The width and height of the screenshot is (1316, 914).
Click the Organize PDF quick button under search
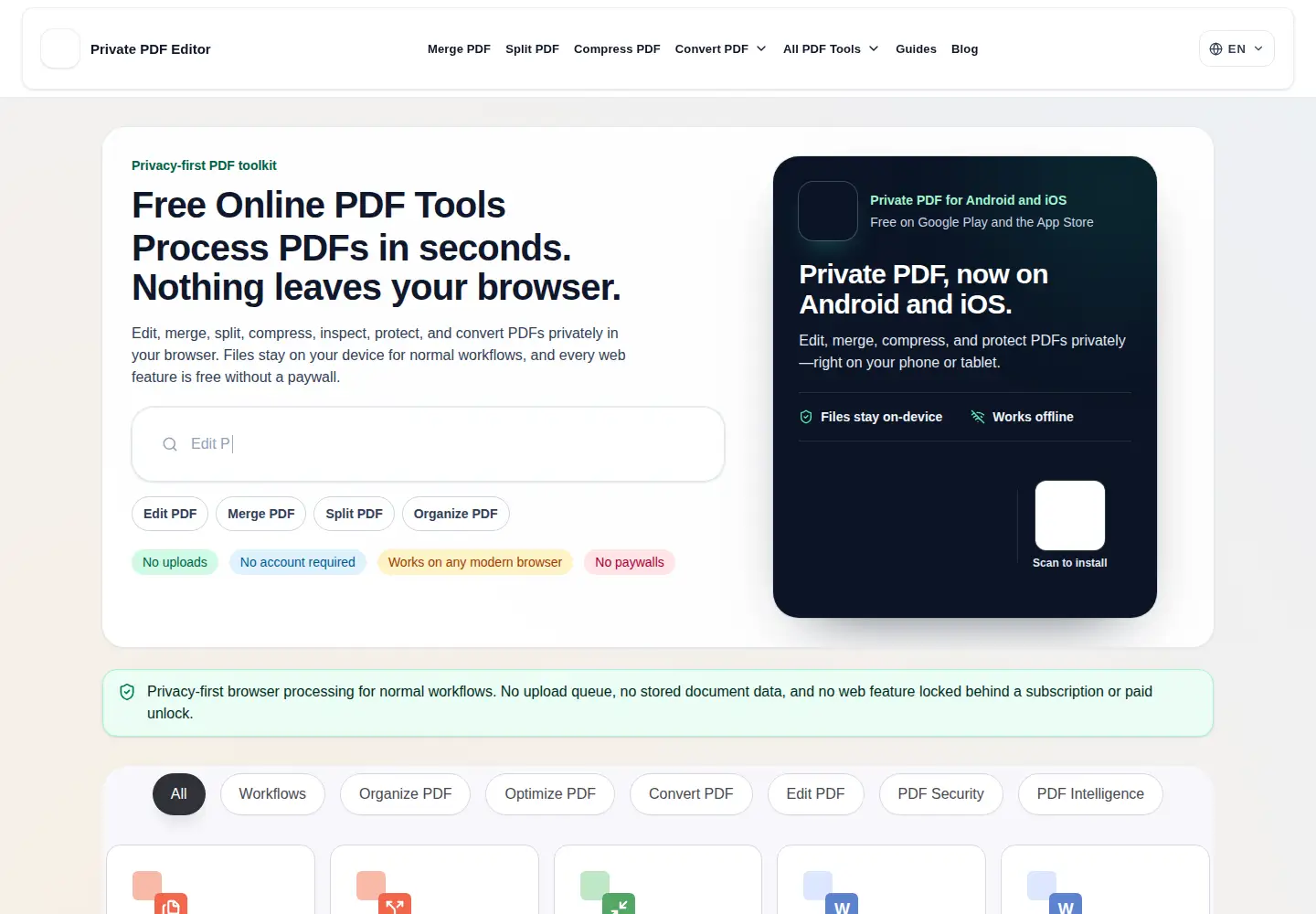[x=456, y=514]
